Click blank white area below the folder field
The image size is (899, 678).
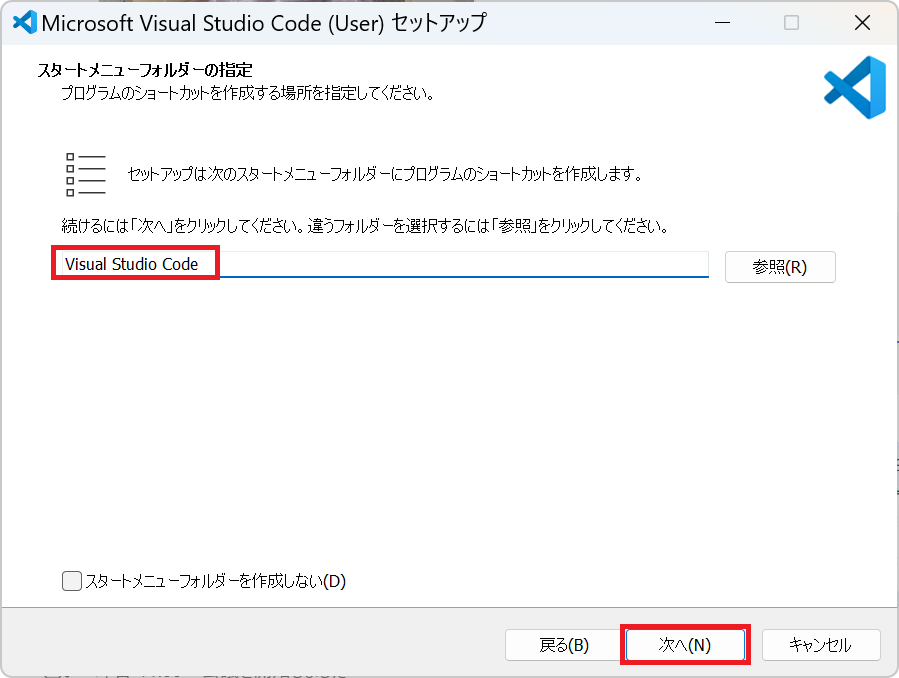click(450, 420)
